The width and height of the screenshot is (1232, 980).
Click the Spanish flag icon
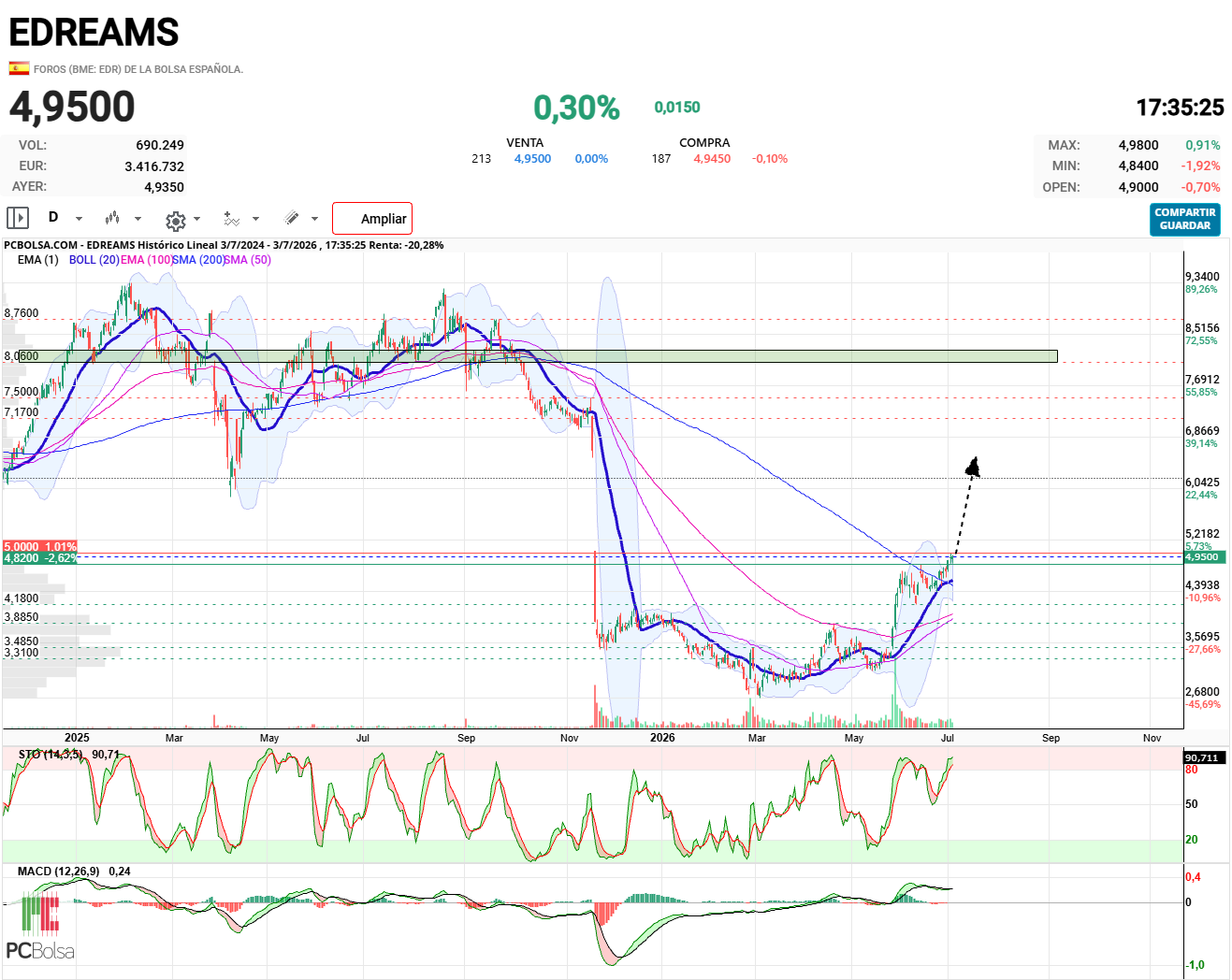pyautogui.click(x=19, y=68)
